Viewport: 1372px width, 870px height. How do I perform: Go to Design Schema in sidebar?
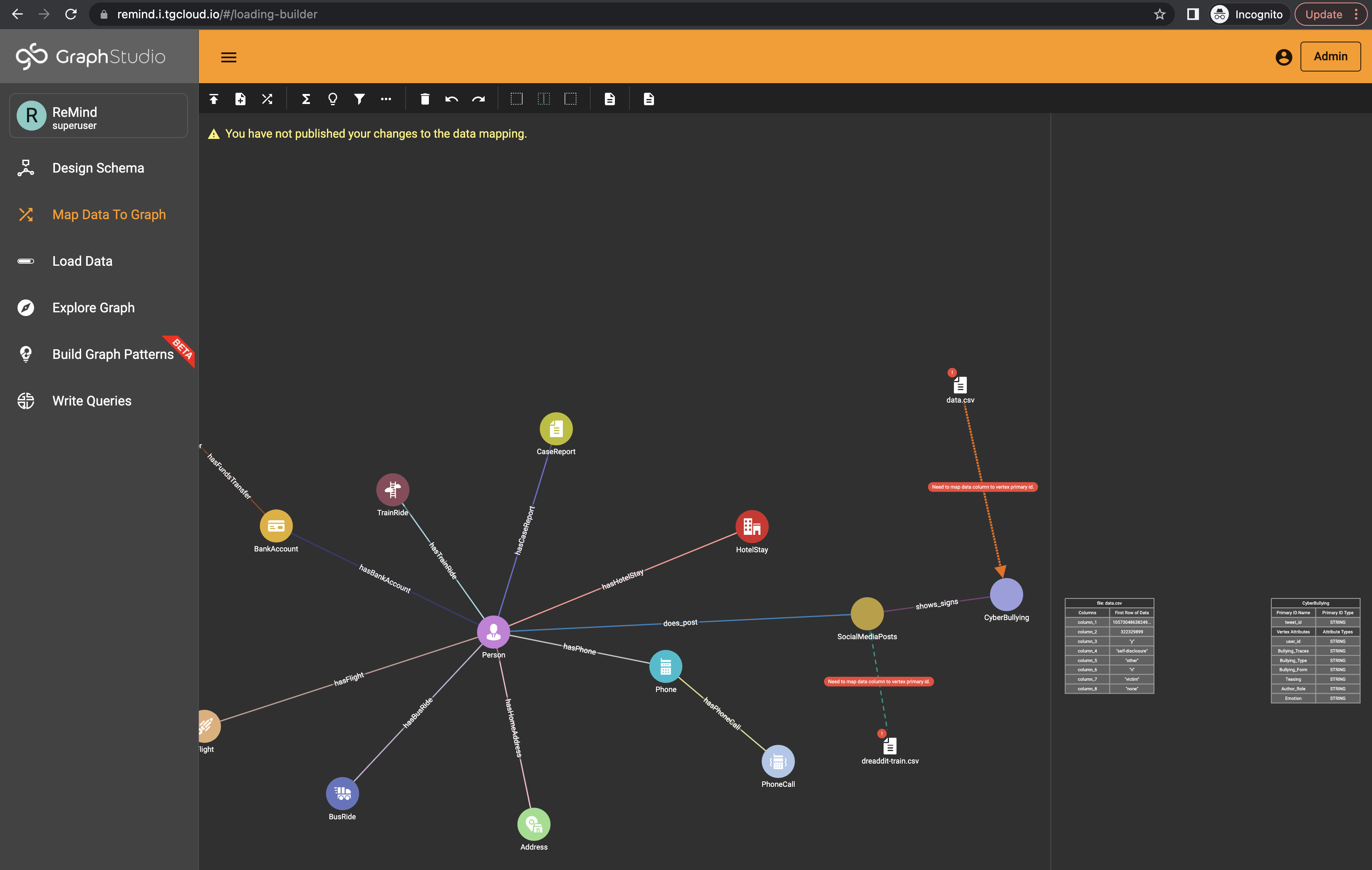pyautogui.click(x=98, y=168)
